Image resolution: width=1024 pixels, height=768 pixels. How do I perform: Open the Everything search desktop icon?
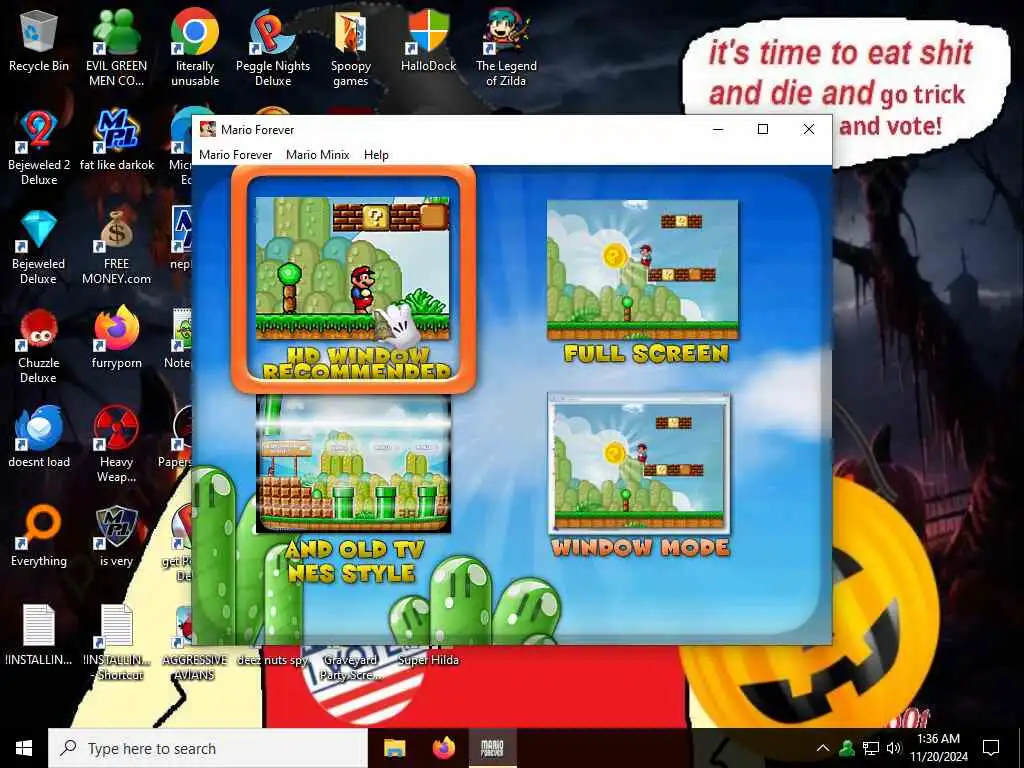tap(39, 537)
